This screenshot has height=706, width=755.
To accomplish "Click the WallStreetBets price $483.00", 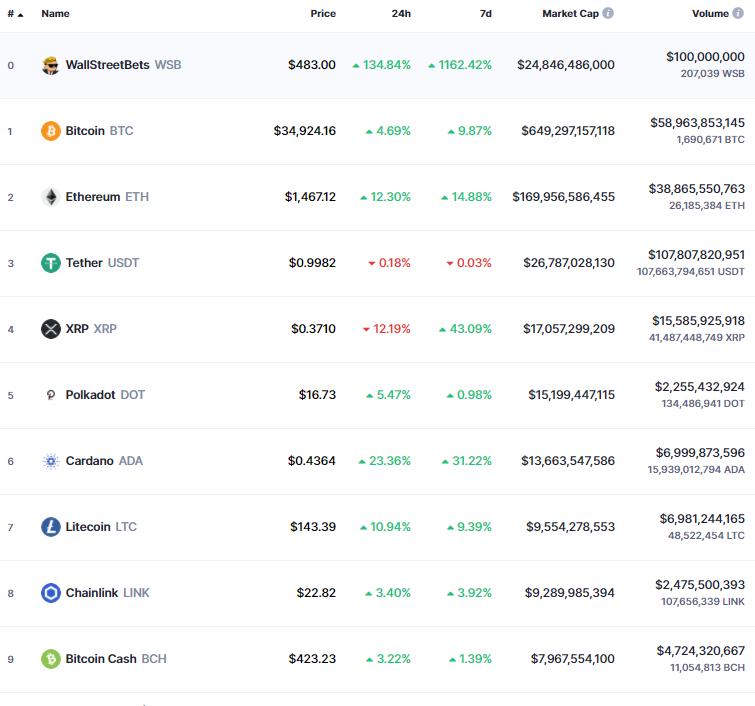I will [x=312, y=65].
